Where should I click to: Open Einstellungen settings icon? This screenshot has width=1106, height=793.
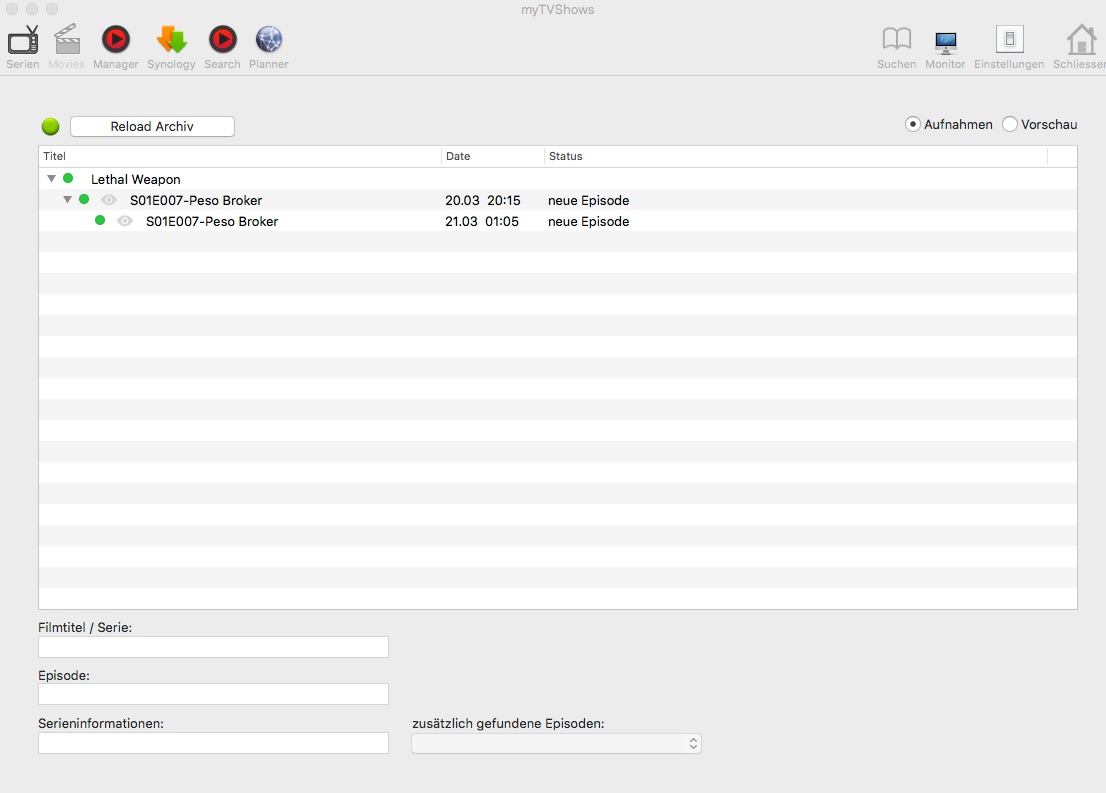pyautogui.click(x=1009, y=41)
